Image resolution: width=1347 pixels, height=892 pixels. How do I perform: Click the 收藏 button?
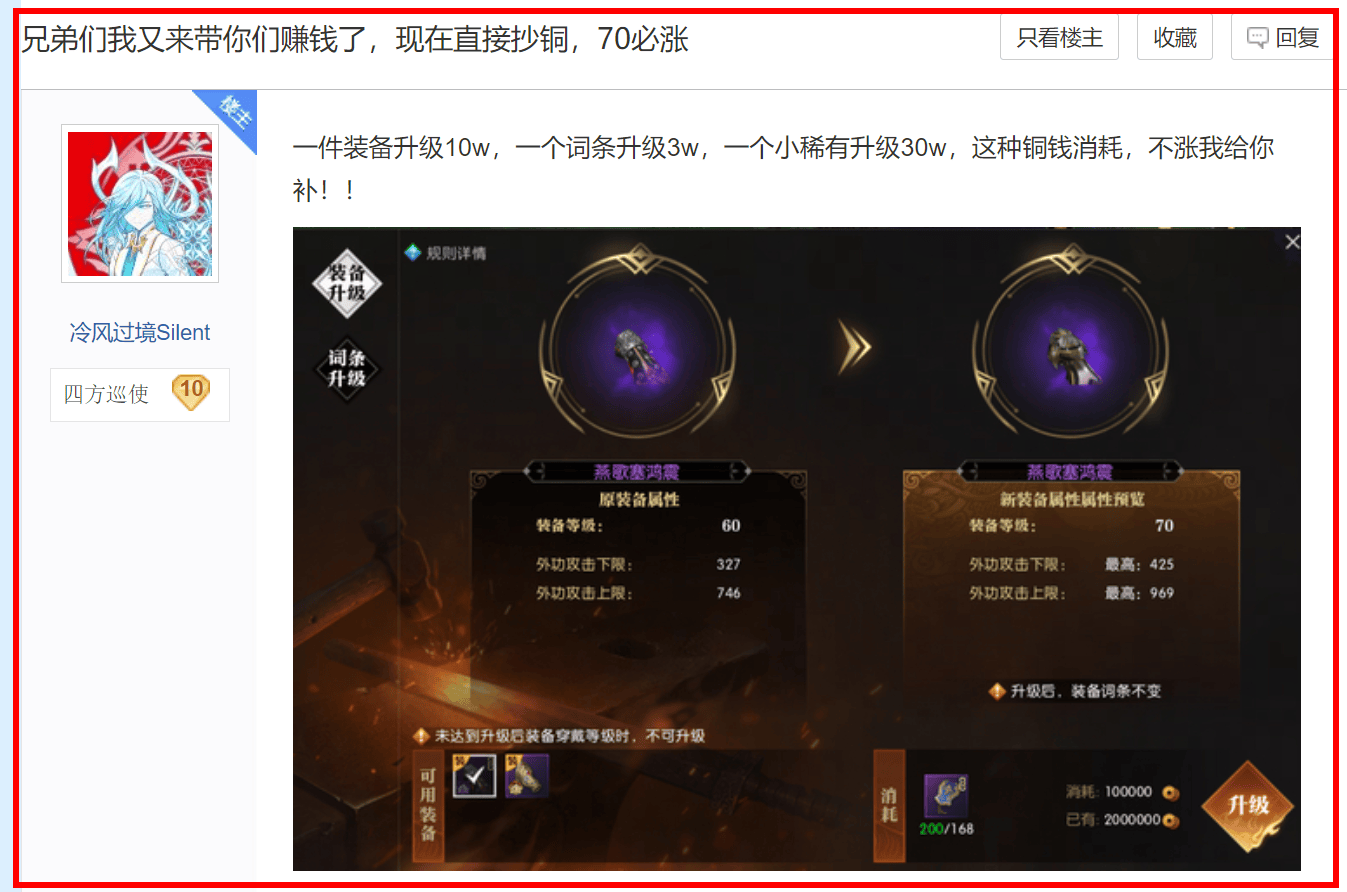(1175, 38)
